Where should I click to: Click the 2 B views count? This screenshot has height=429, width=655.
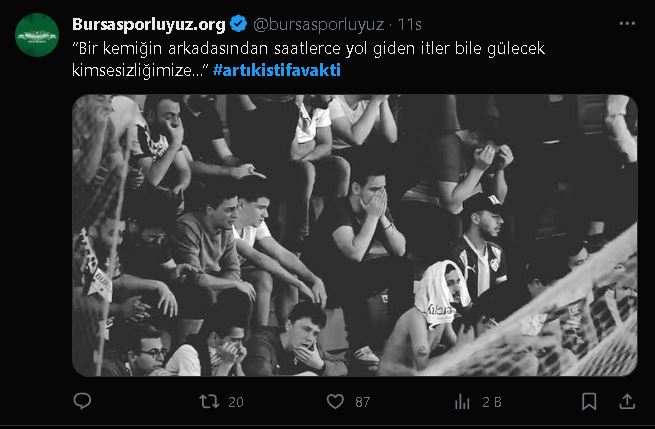click(x=492, y=402)
